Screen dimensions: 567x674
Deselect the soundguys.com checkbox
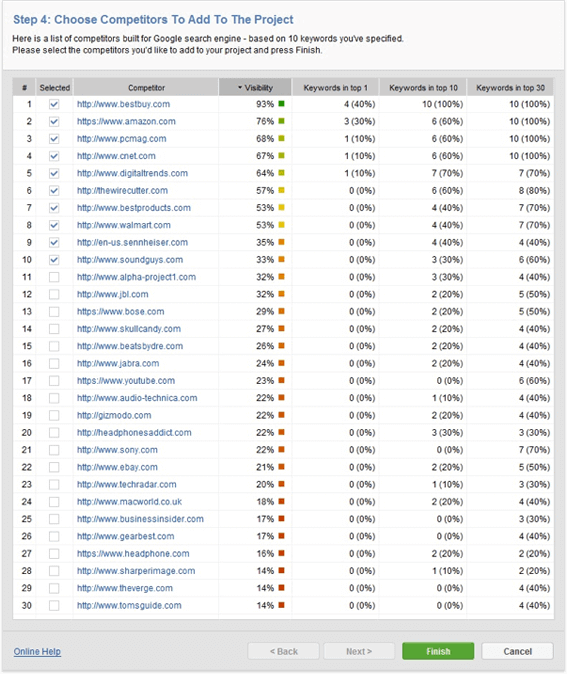(x=54, y=260)
